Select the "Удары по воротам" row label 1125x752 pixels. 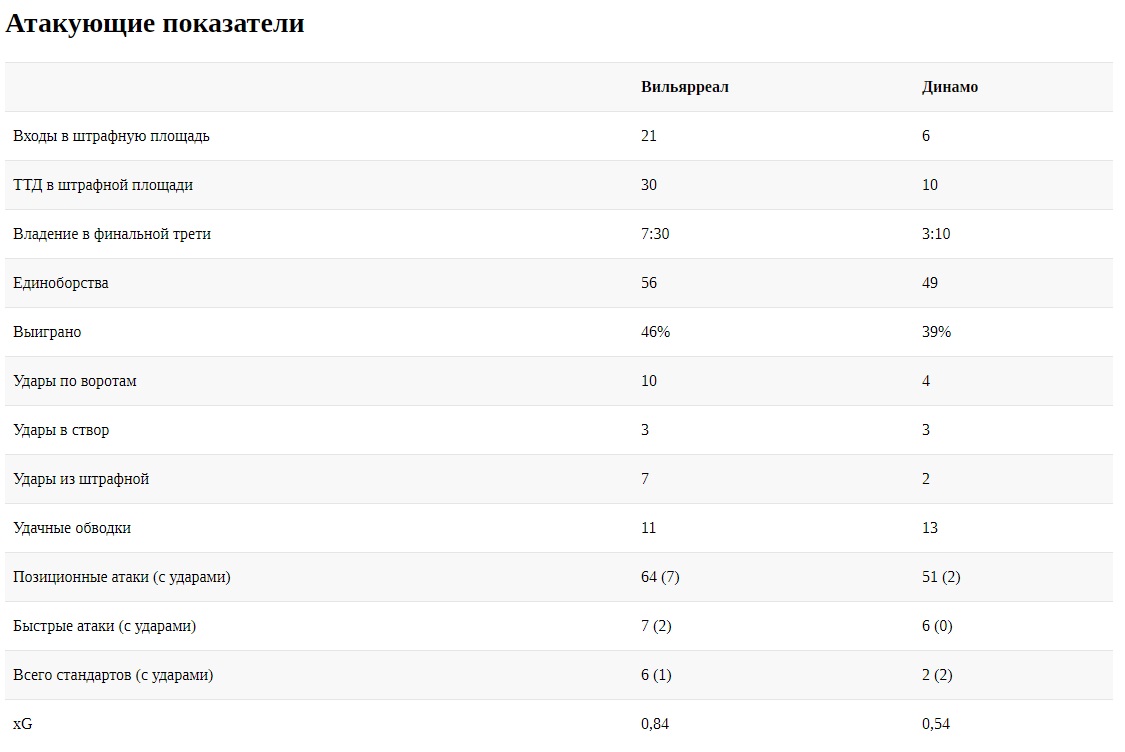pyautogui.click(x=75, y=381)
